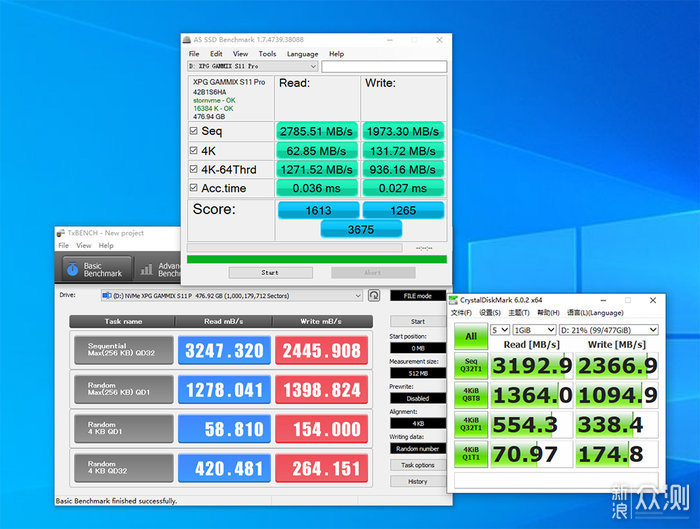The image size is (700, 529).
Task: Click the Disabled Prewrite field
Action: tap(418, 398)
